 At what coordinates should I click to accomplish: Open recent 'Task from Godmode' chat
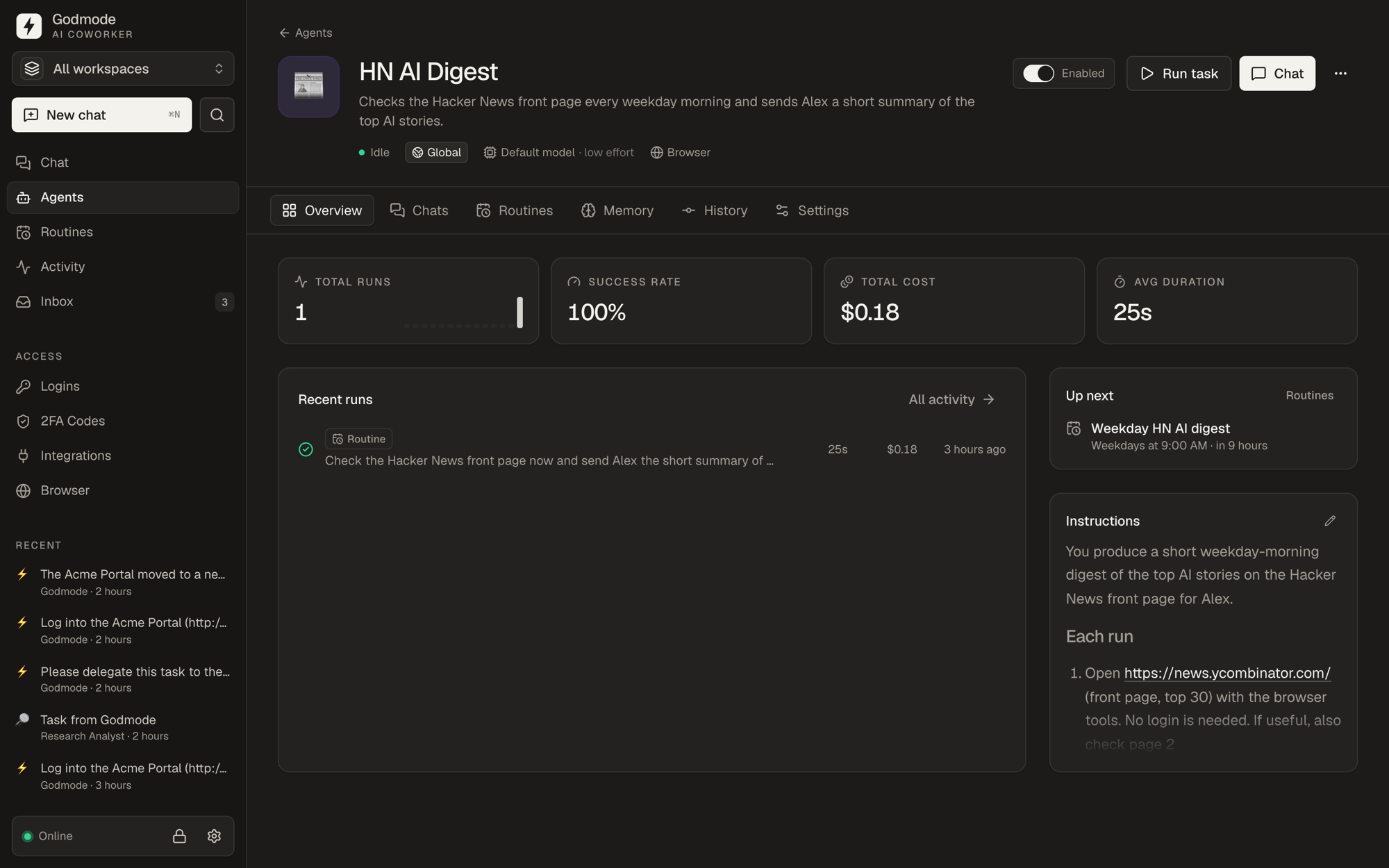click(123, 728)
